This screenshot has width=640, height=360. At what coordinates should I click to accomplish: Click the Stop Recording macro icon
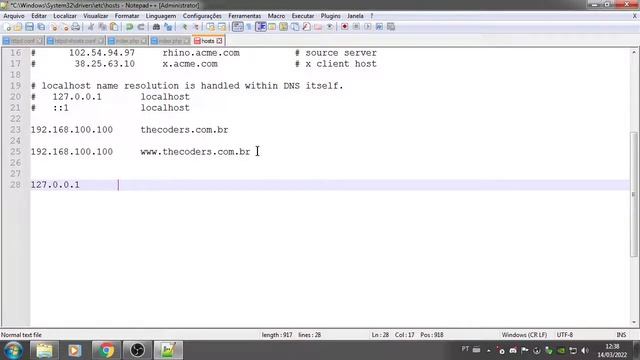[356, 27]
